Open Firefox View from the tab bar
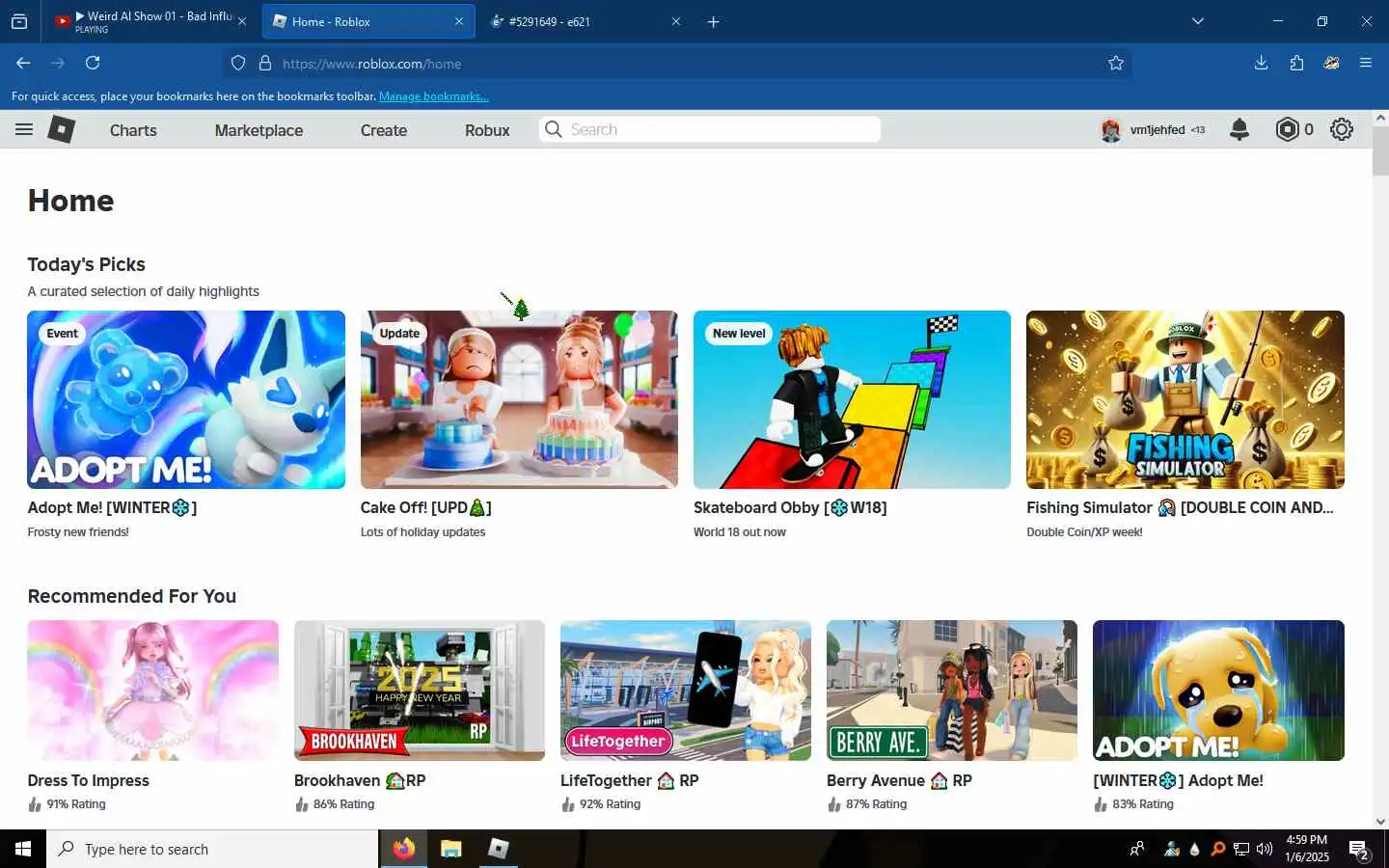Screen dimensions: 1389x868 tap(19, 21)
